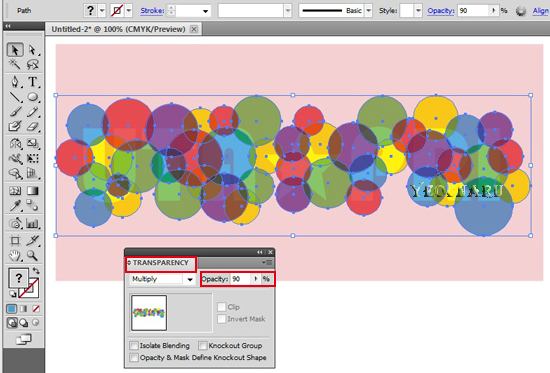Open the variable width profile dropdown
The width and height of the screenshot is (550, 373).
[288, 11]
